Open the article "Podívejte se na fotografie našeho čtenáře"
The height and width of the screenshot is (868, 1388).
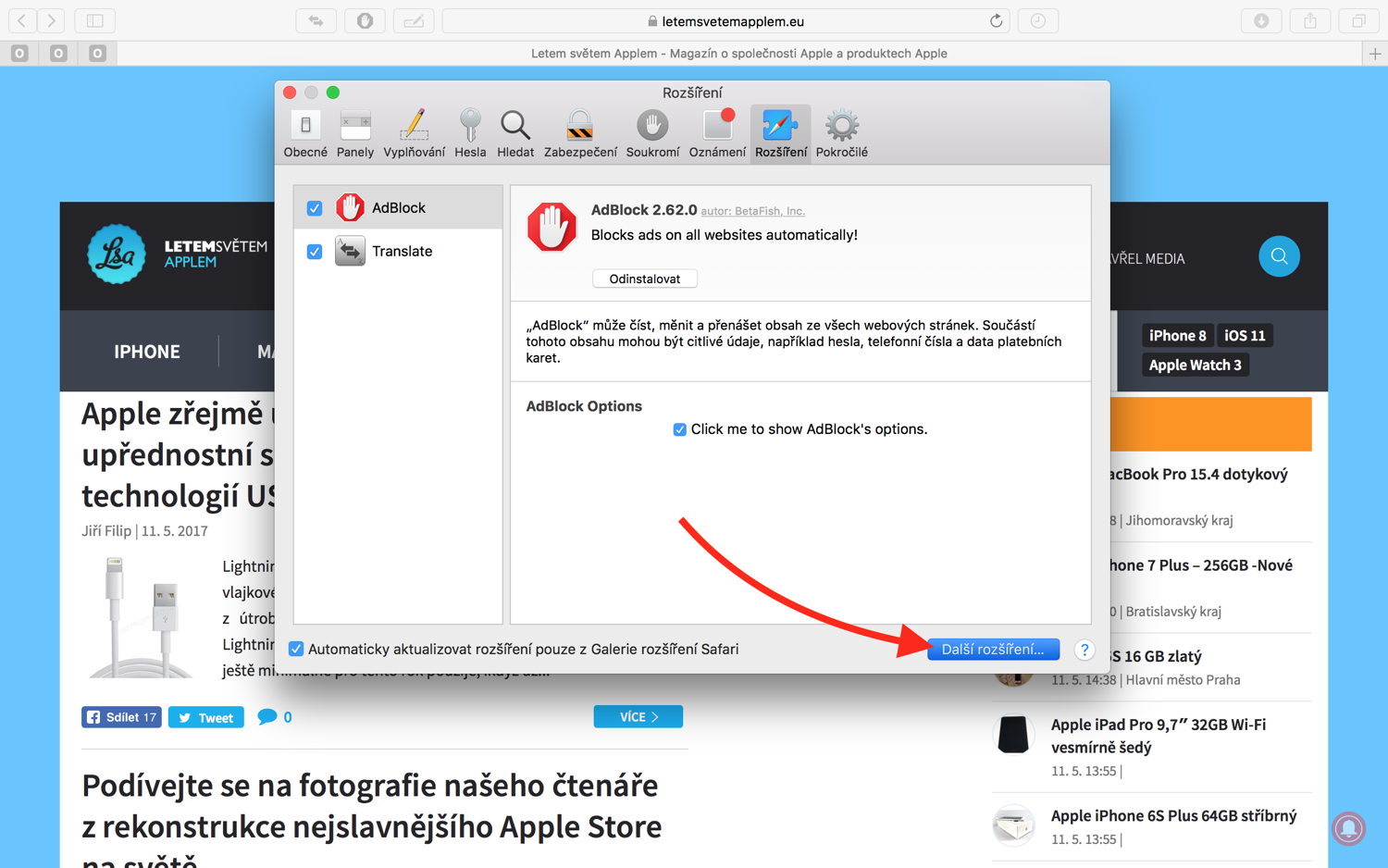tap(372, 825)
